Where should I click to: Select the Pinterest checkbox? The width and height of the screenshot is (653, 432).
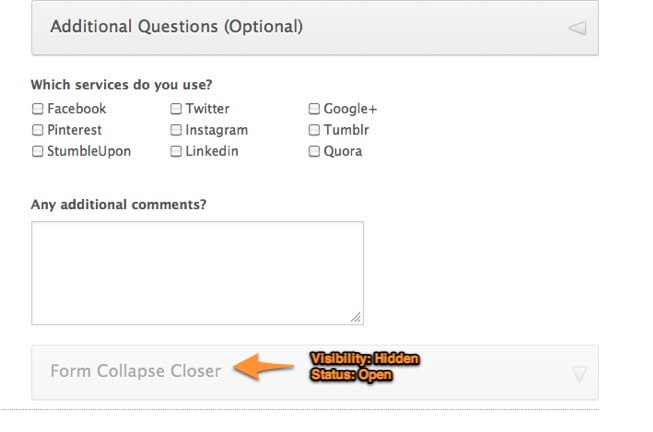tap(38, 130)
